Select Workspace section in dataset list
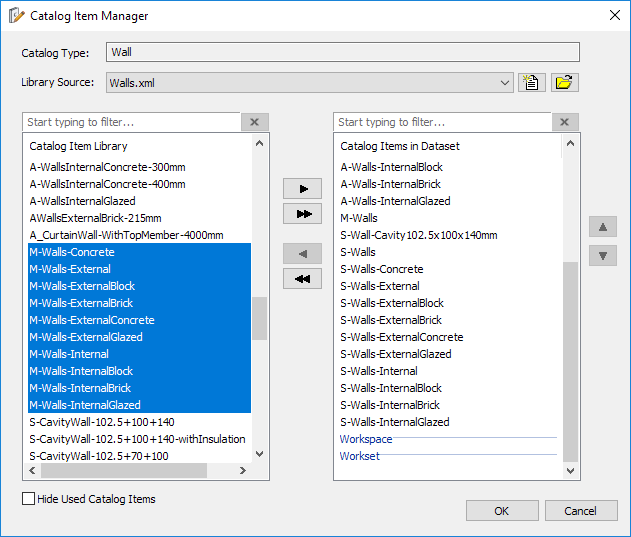 366,439
